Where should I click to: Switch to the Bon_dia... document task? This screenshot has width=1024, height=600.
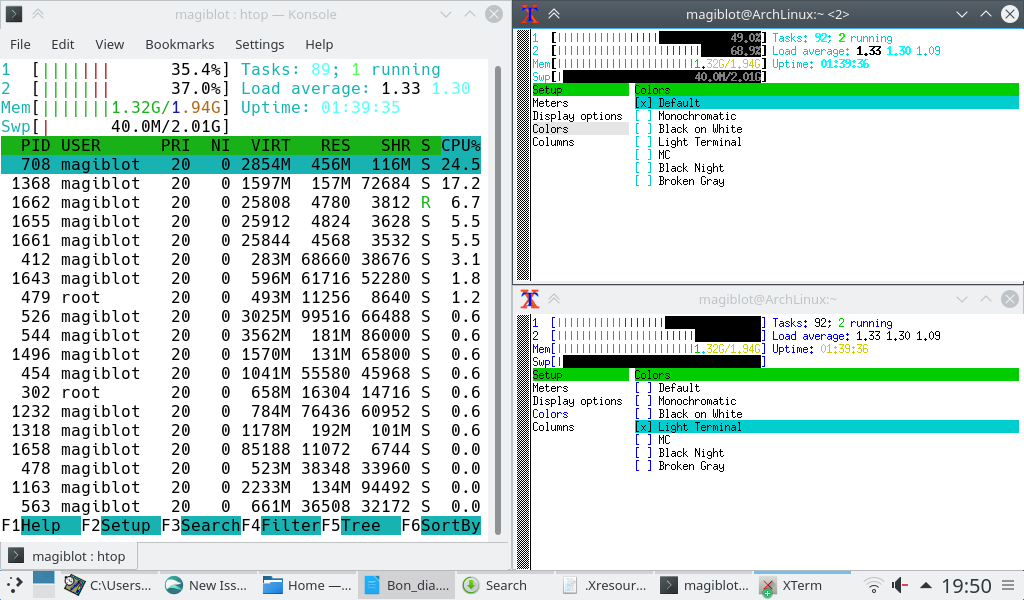407,585
